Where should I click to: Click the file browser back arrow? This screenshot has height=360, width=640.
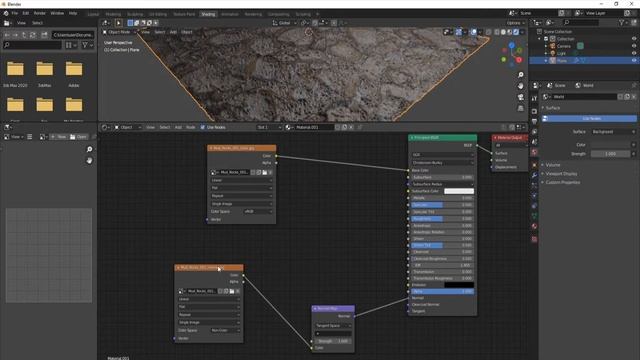click(x=7, y=35)
